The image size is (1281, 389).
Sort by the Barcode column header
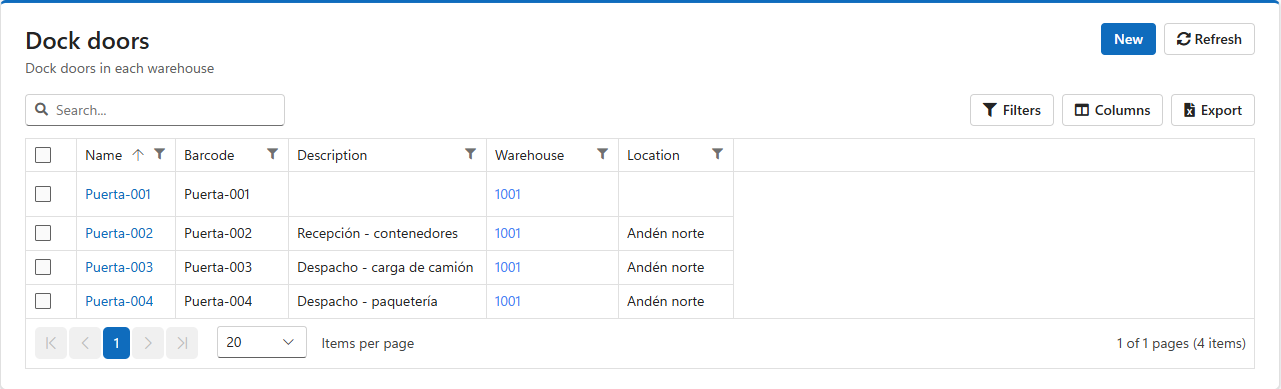209,155
